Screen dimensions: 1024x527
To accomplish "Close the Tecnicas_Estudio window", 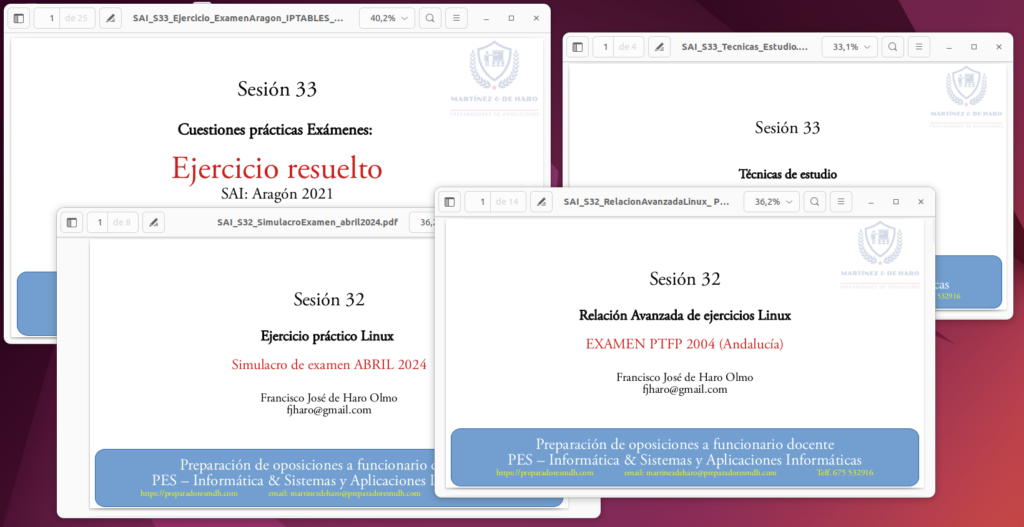I will pyautogui.click(x=999, y=47).
